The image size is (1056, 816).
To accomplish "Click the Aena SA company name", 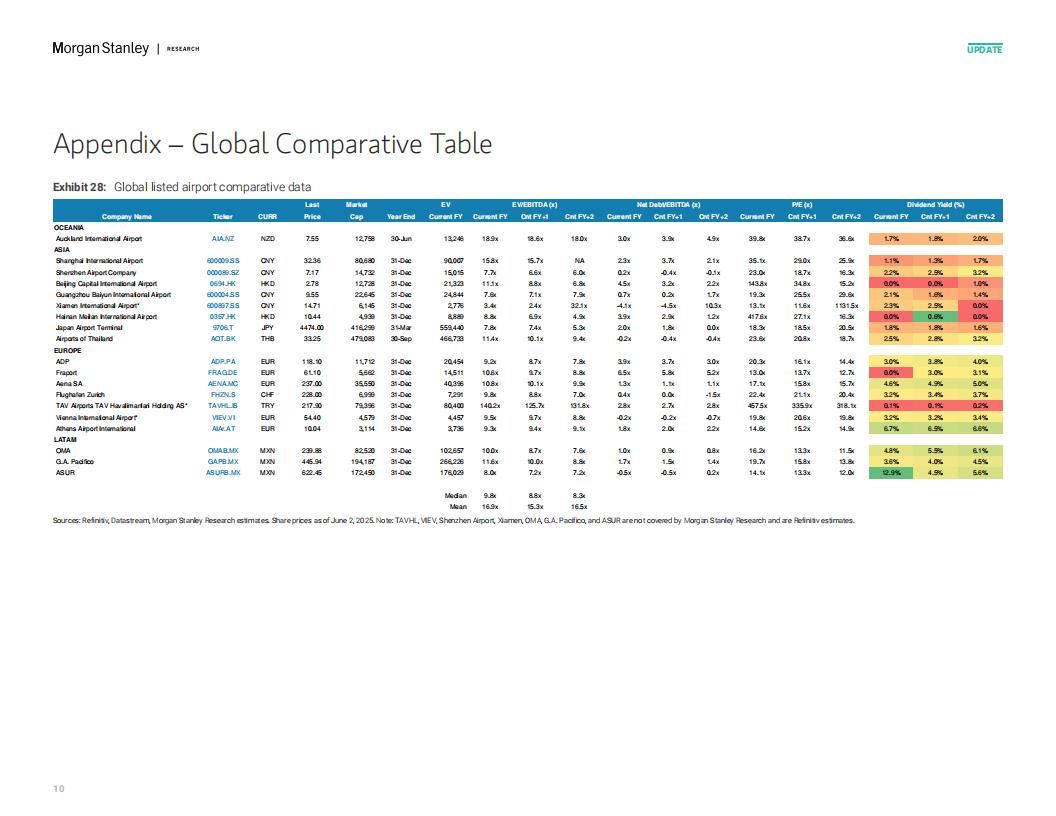I will [69, 384].
